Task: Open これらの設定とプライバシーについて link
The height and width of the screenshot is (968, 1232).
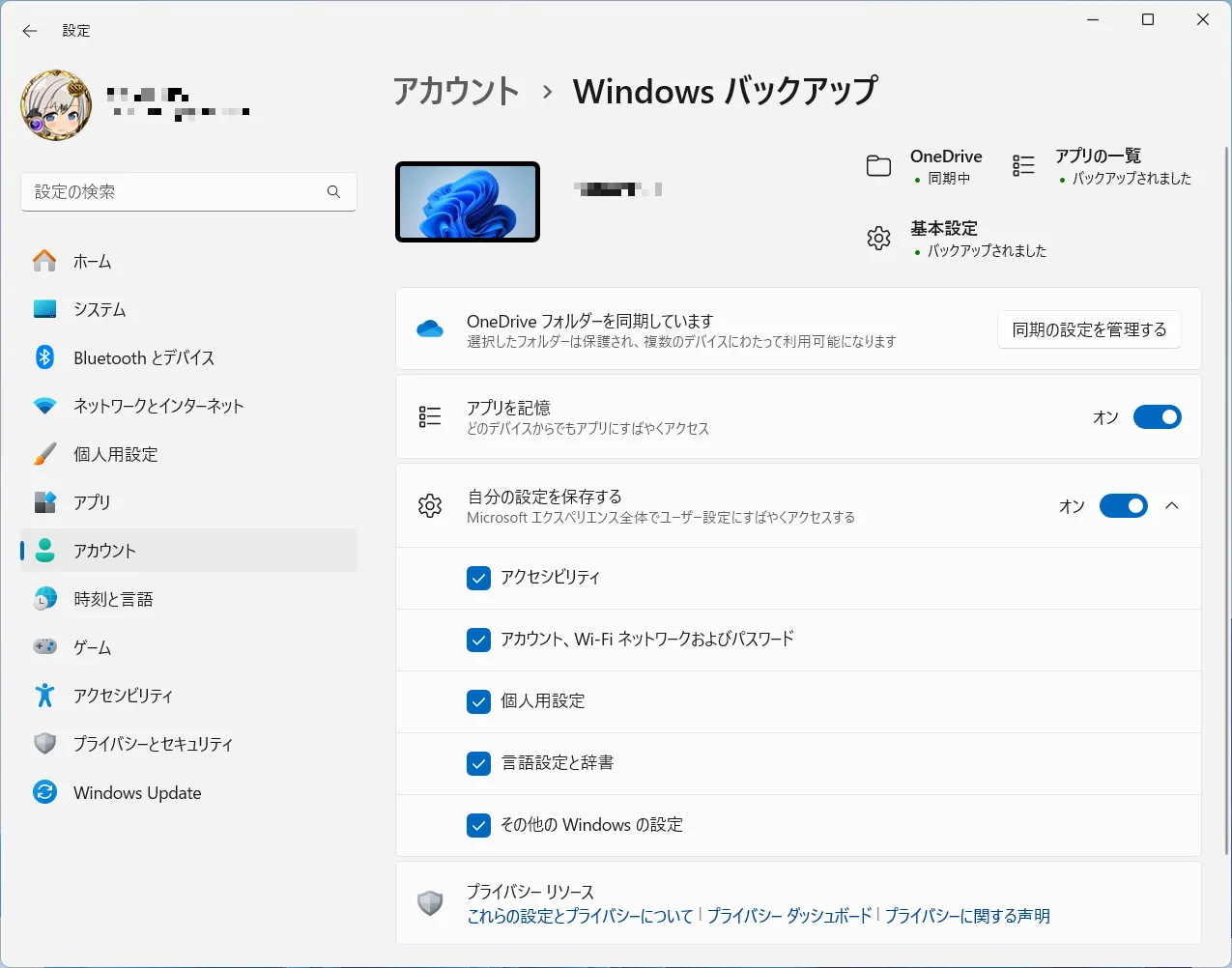Action: point(580,916)
